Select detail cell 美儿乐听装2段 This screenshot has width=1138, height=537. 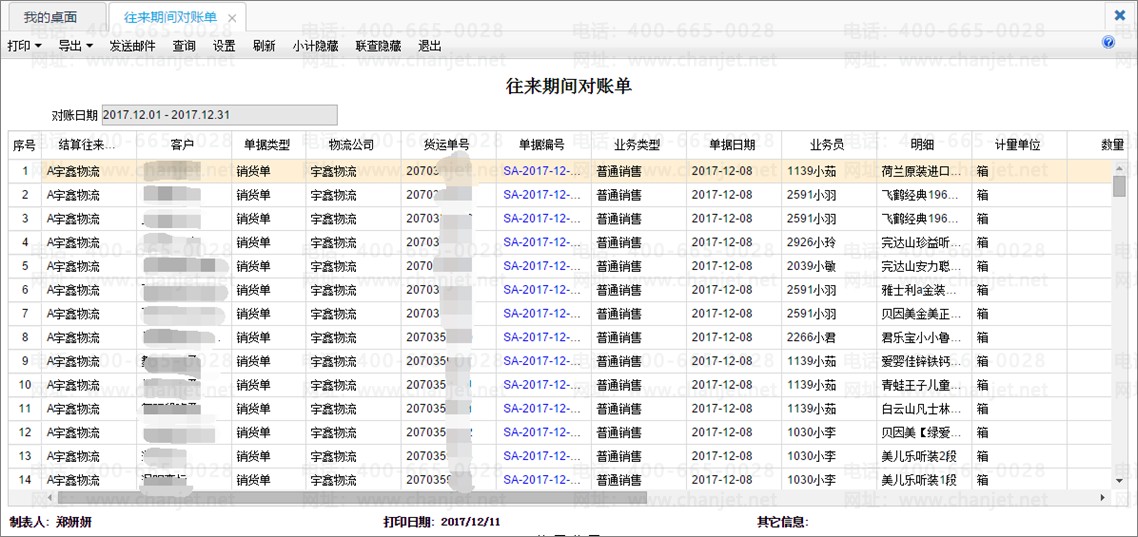click(x=924, y=456)
